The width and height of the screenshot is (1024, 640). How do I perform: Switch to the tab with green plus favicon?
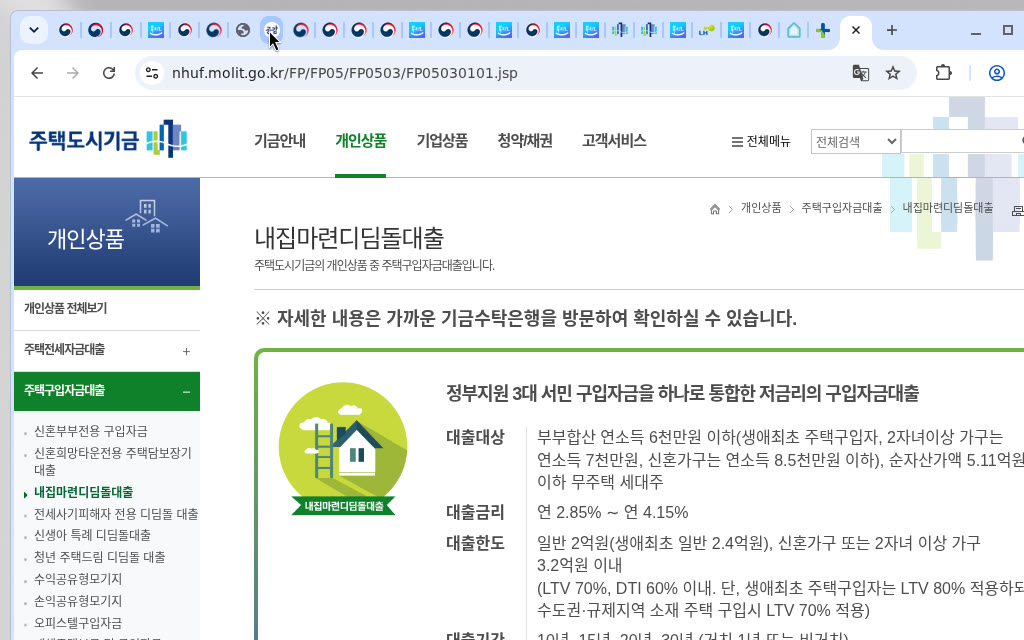point(823,30)
